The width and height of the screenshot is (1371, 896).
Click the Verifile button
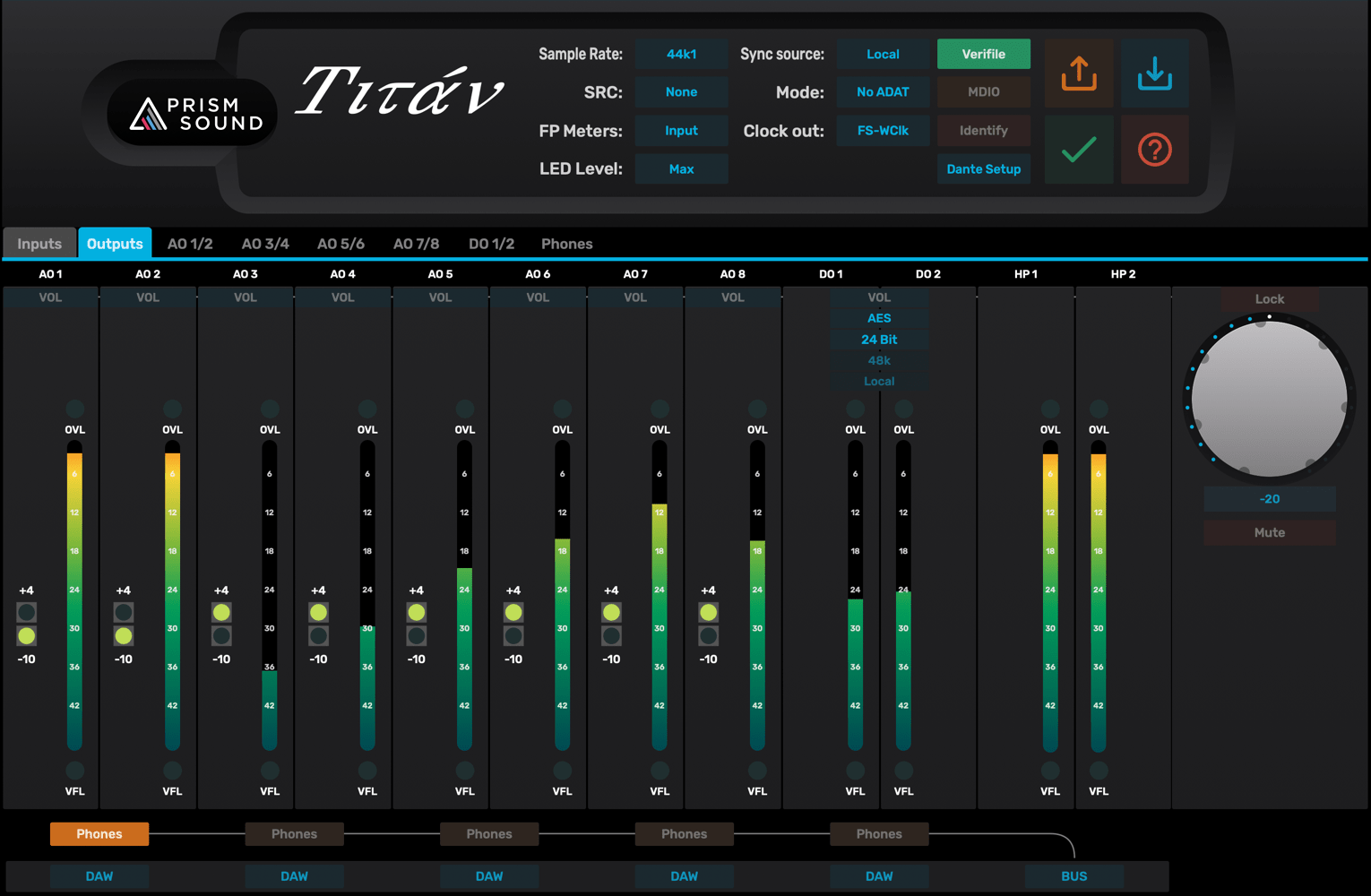[x=983, y=55]
